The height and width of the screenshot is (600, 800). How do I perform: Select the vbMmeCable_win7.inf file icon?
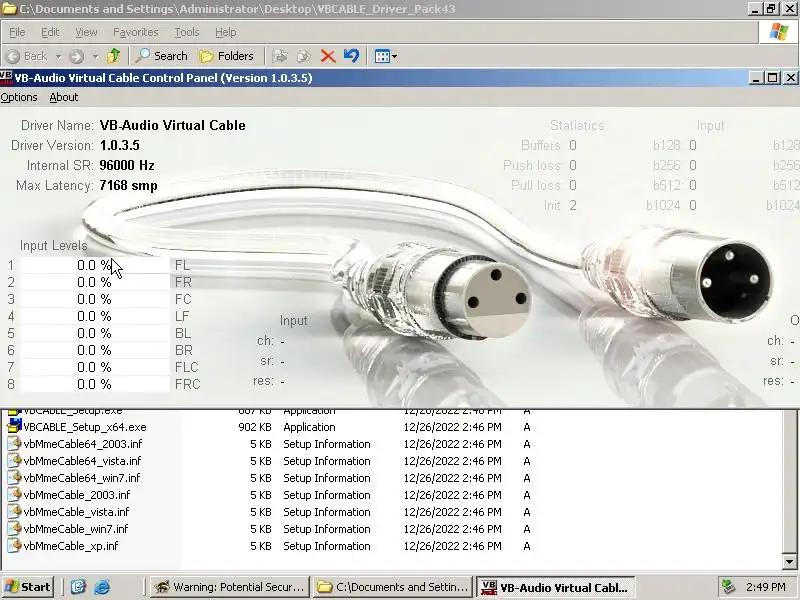pyautogui.click(x=15, y=529)
